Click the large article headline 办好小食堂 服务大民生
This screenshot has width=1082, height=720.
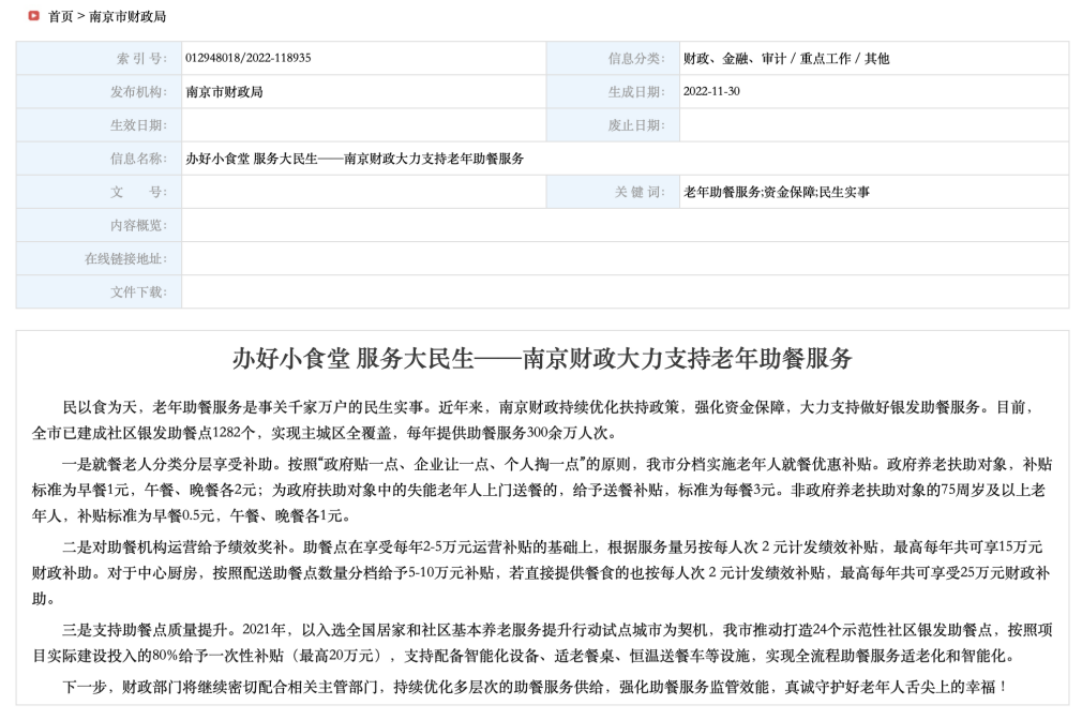542,358
